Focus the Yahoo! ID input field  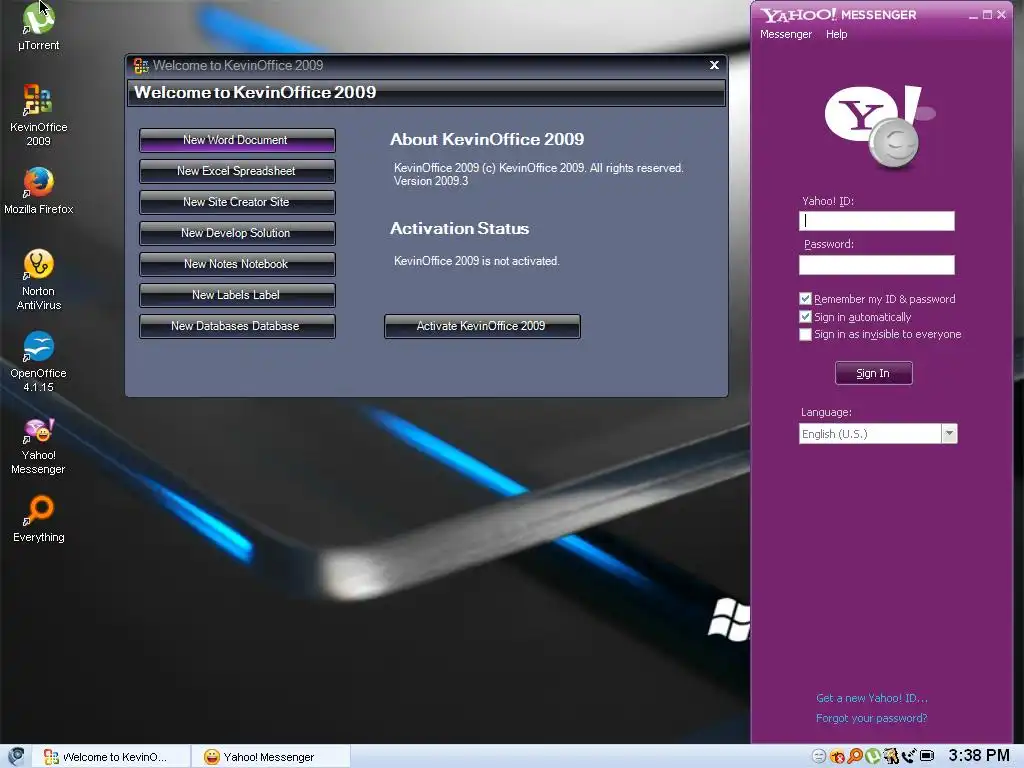pos(876,221)
